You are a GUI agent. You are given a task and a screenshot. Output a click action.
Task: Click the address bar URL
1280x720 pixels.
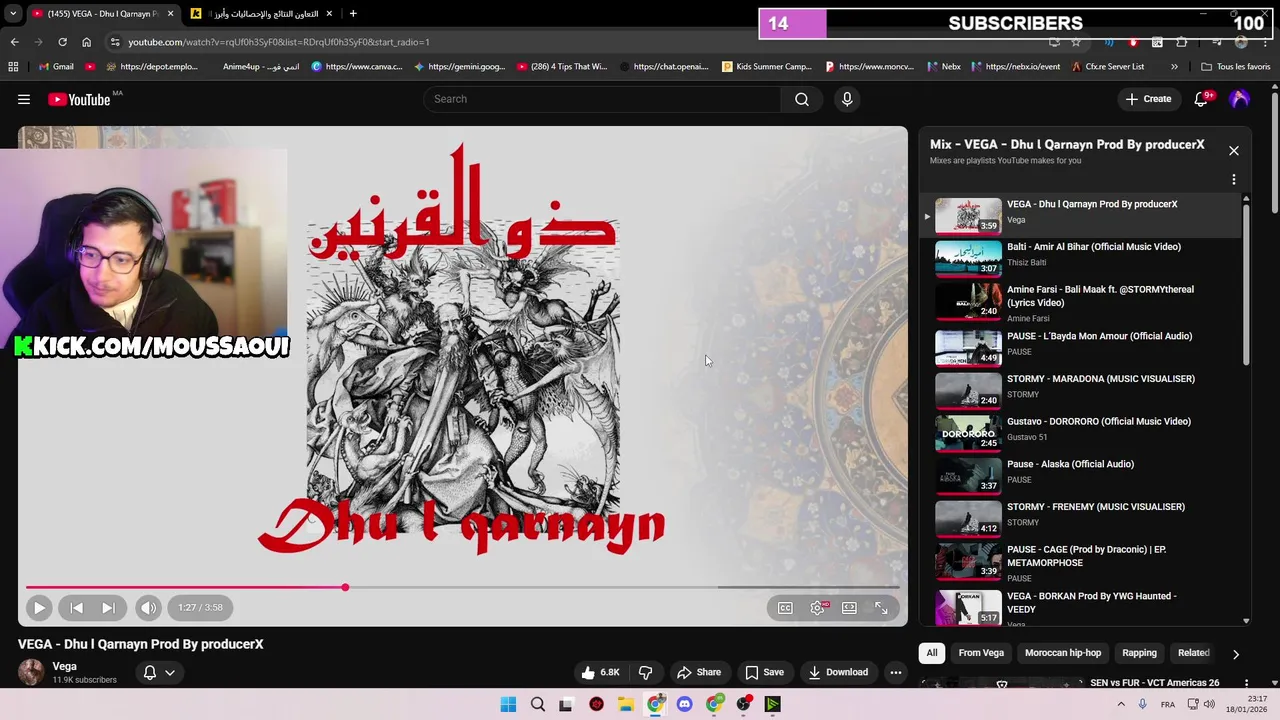279,42
